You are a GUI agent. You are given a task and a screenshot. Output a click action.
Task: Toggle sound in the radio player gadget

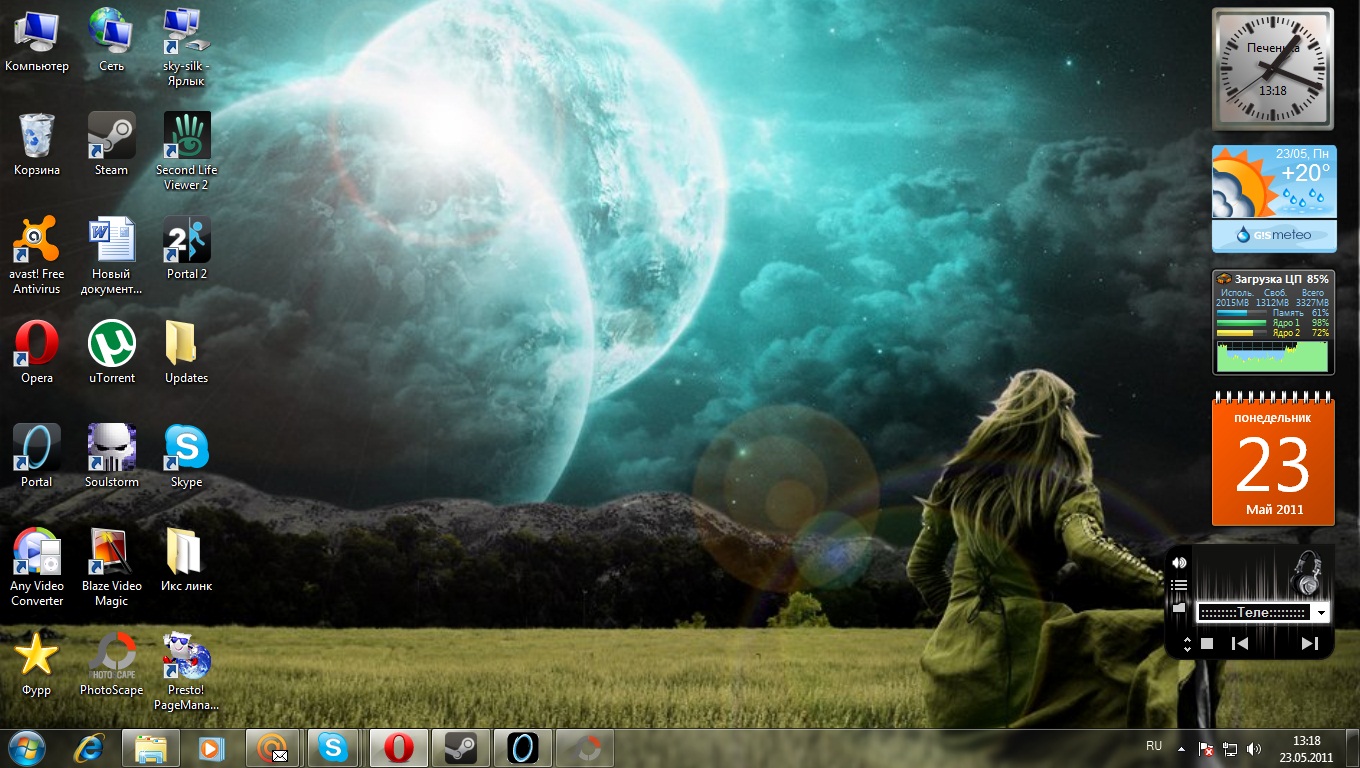click(1179, 563)
